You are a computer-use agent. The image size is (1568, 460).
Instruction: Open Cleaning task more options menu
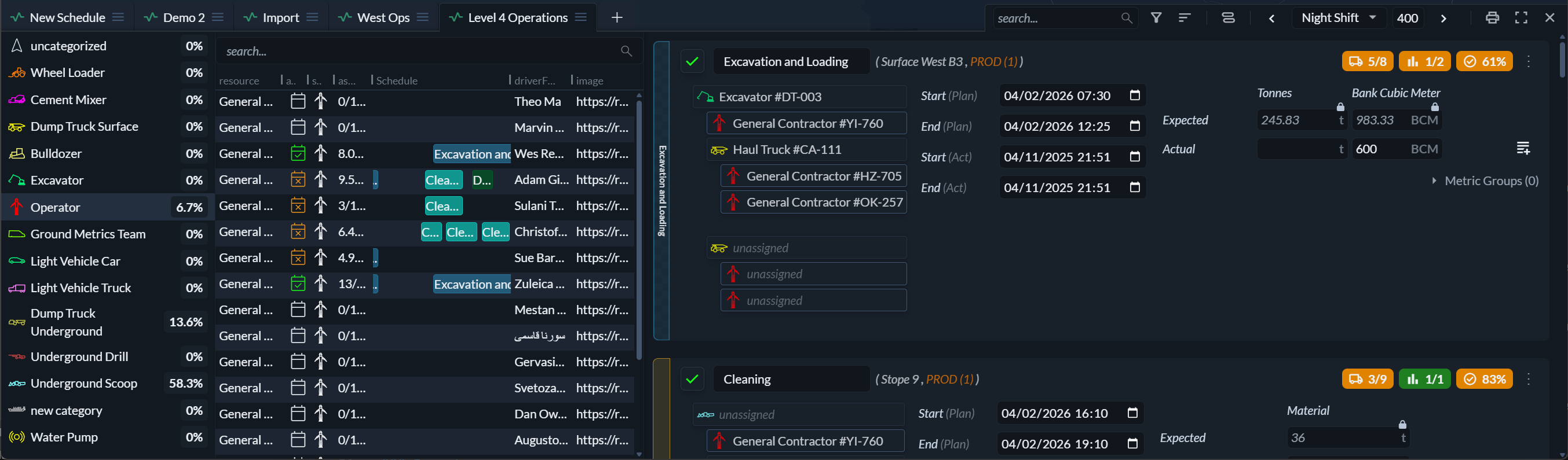1529,379
